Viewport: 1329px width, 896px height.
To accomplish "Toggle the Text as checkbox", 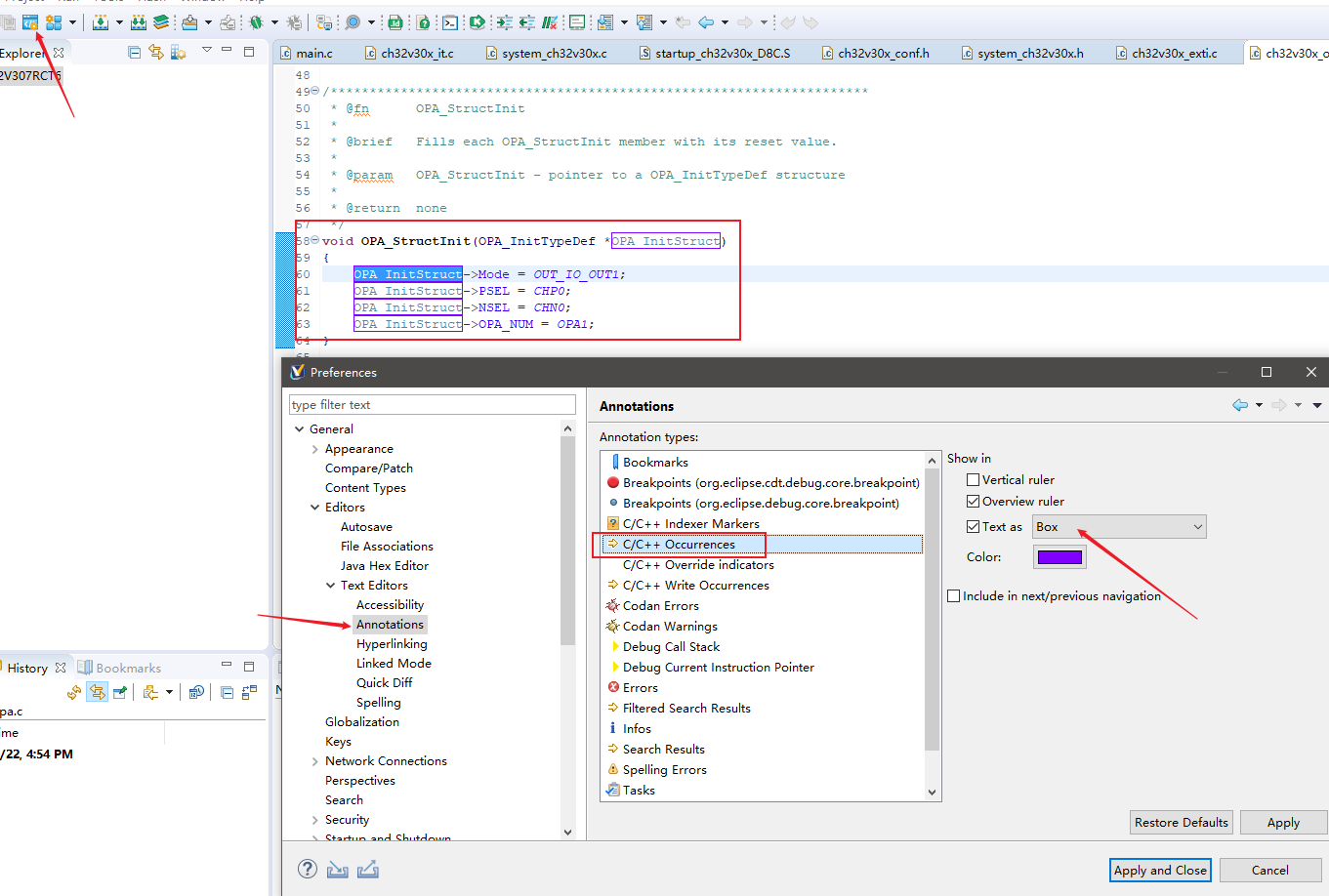I will click(x=973, y=526).
